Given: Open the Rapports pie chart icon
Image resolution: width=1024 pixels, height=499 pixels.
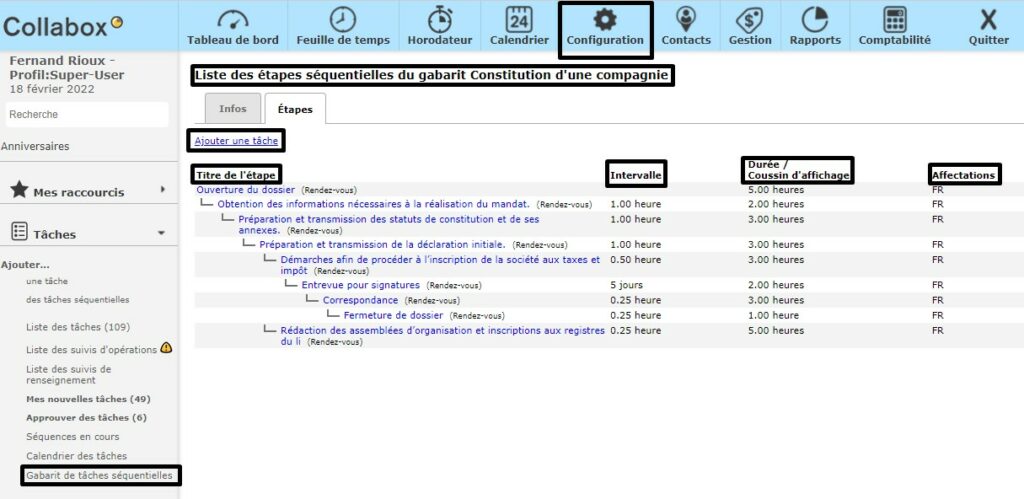Looking at the screenshot, I should 815,19.
